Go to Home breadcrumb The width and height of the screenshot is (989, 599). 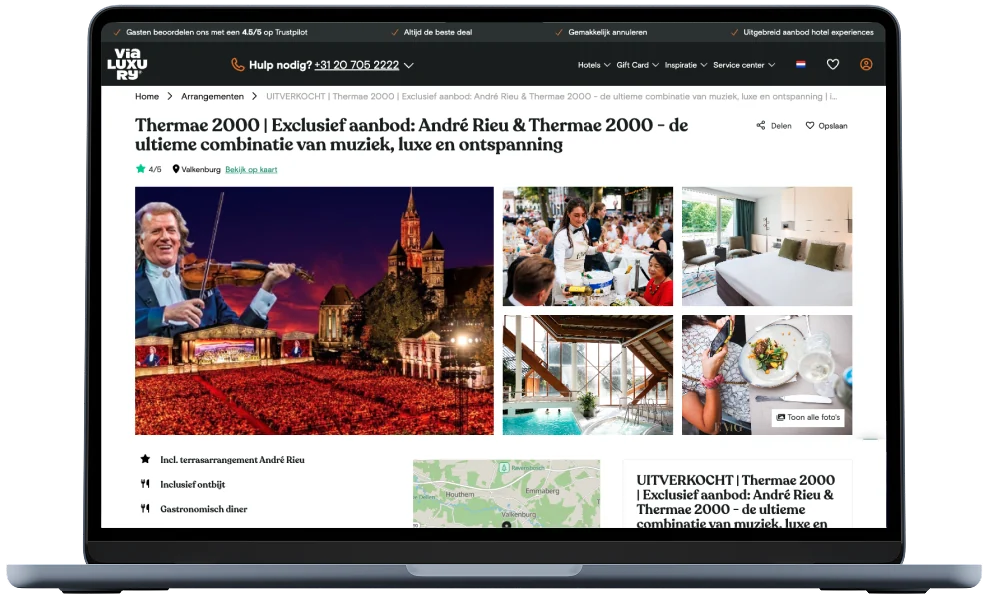[147, 96]
